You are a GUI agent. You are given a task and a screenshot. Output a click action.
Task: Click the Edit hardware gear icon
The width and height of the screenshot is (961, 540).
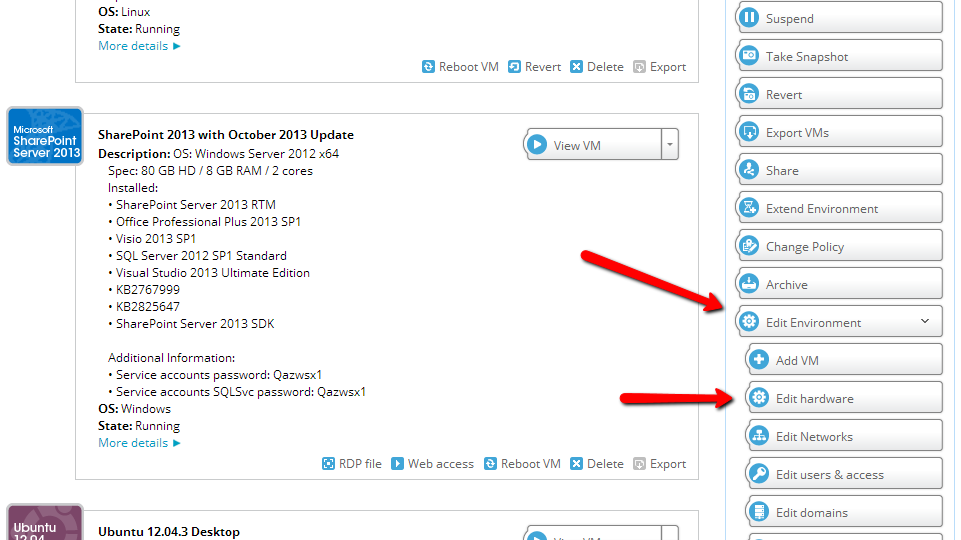[759, 398]
